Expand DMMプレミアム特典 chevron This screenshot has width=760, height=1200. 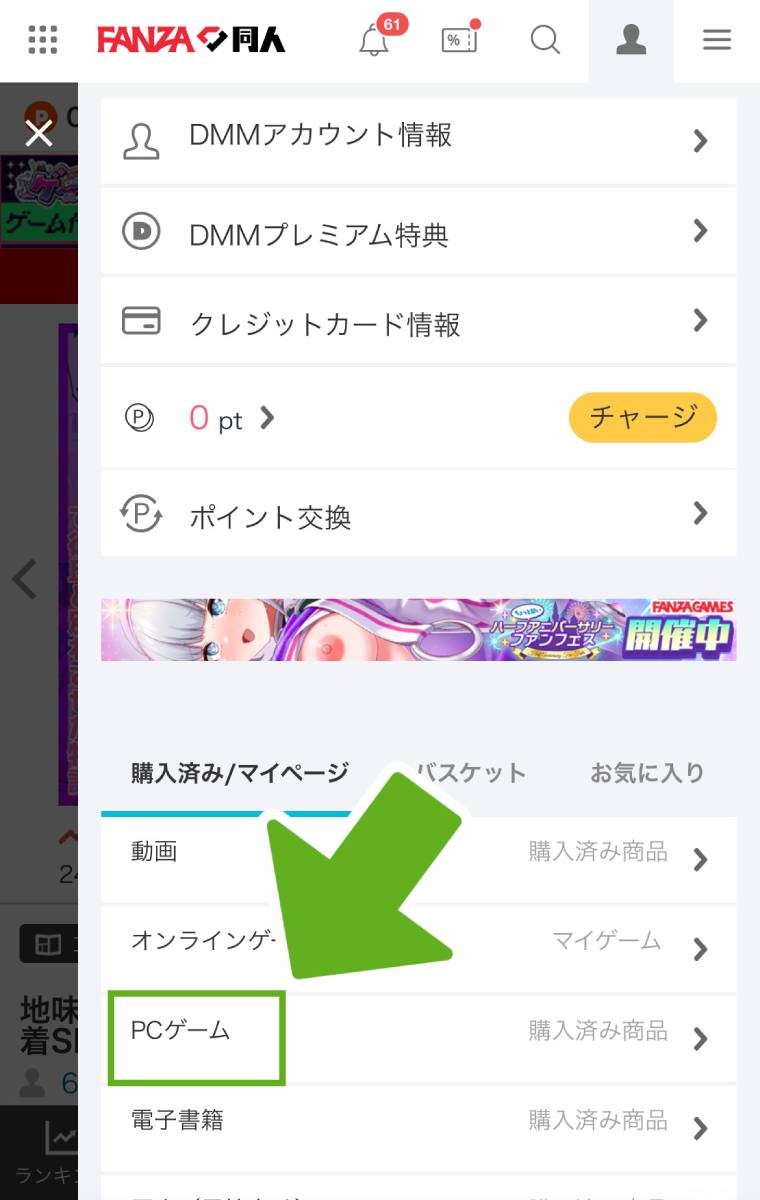[700, 232]
